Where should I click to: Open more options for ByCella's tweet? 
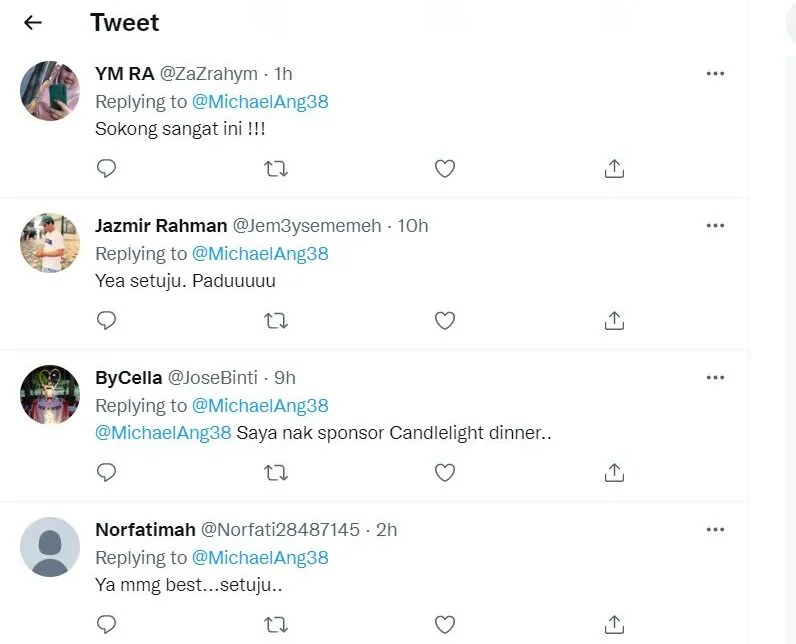[x=715, y=378]
